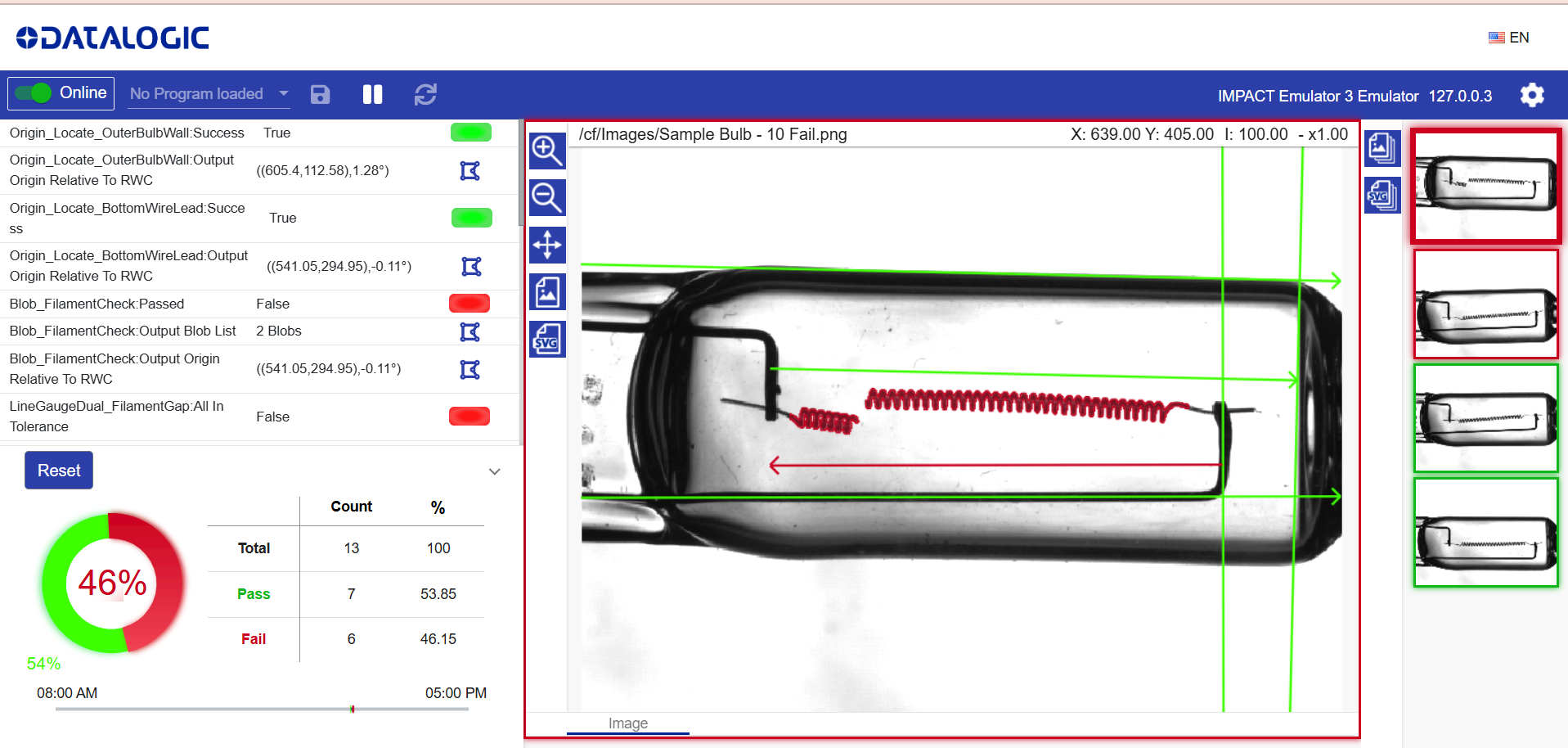This screenshot has height=748, width=1568.
Task: Toggle Blob List overlay graphic icon
Action: click(470, 331)
